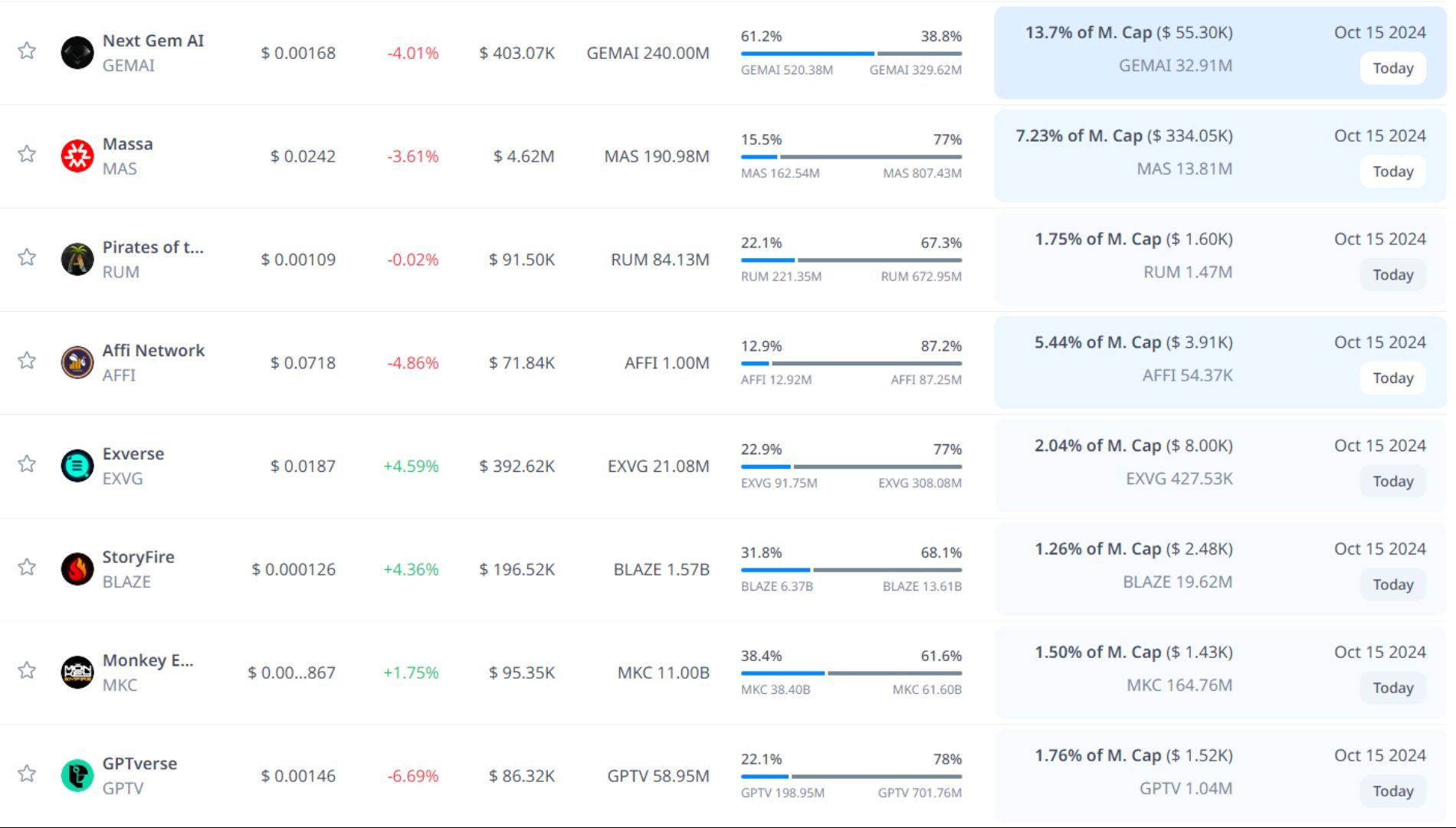The image size is (1456, 828).
Task: Open the Pirates RUM palm tree icon
Action: click(77, 260)
